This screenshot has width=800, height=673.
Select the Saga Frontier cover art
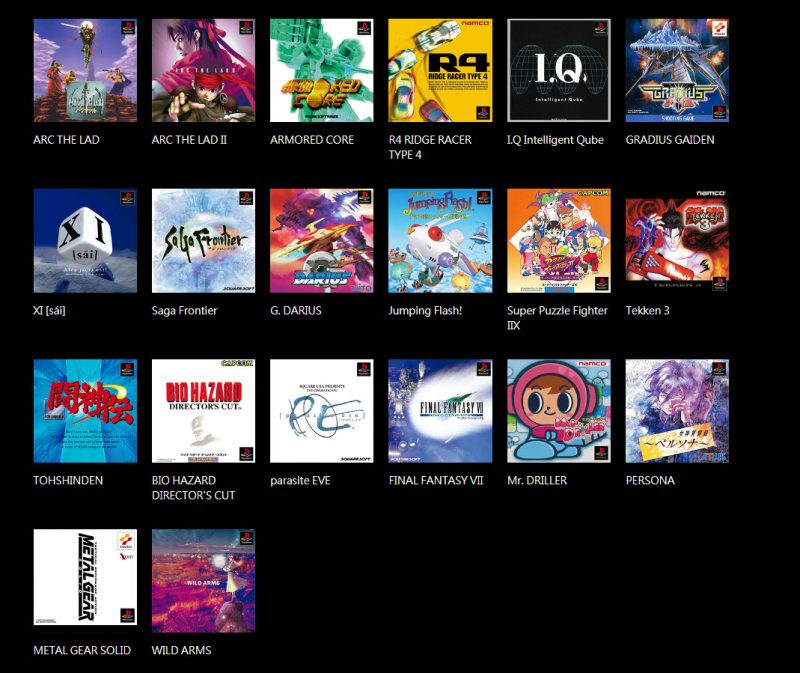(x=204, y=241)
